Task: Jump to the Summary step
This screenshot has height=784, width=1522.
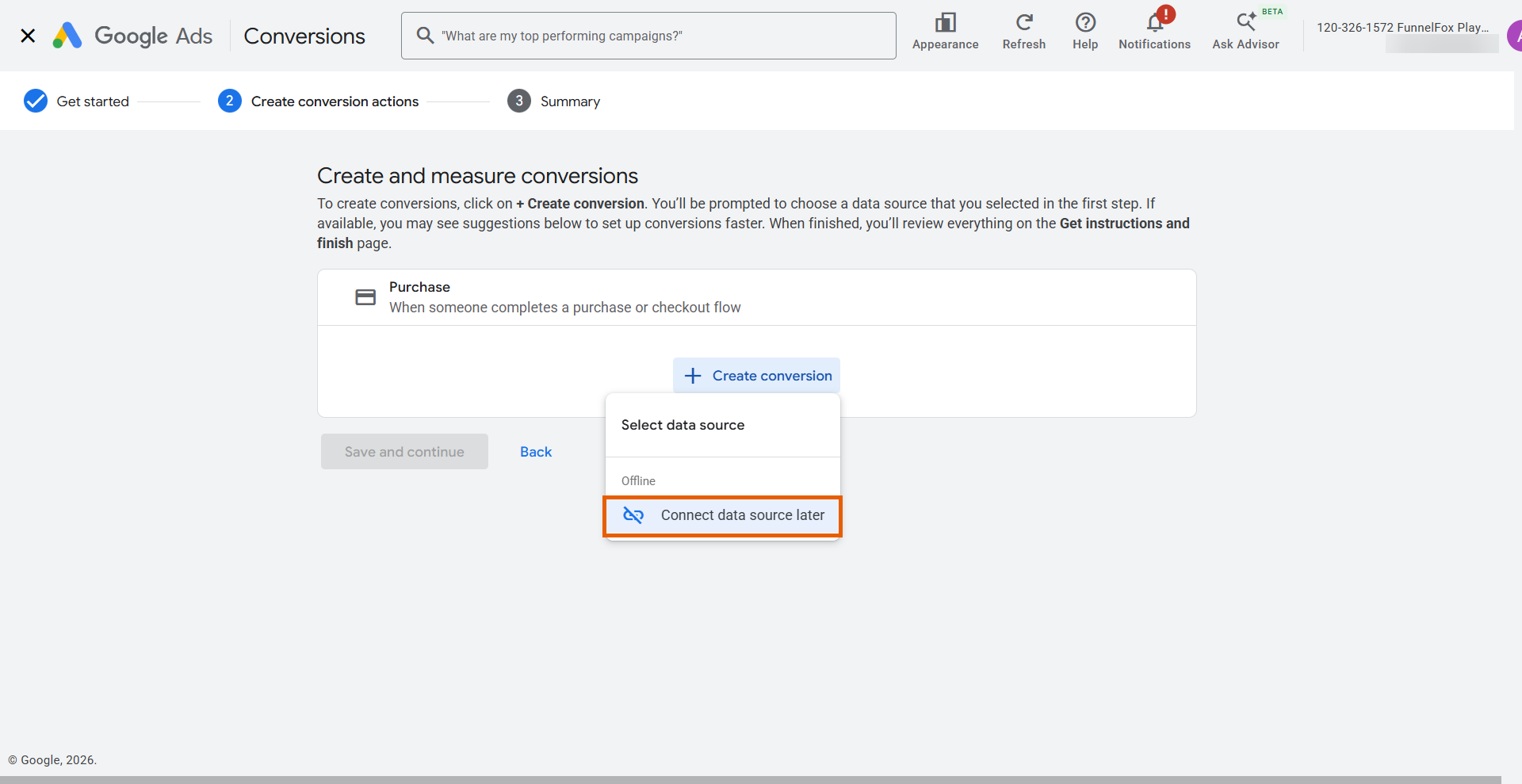Action: [554, 101]
